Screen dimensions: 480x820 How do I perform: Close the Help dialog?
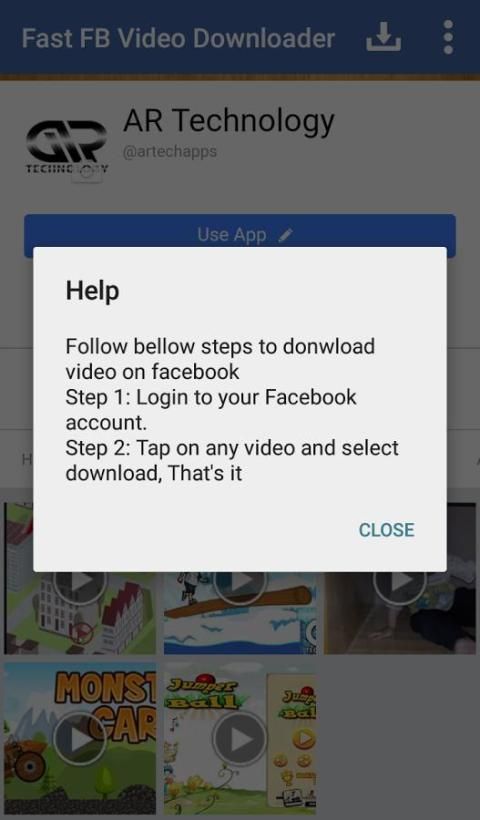[386, 530]
